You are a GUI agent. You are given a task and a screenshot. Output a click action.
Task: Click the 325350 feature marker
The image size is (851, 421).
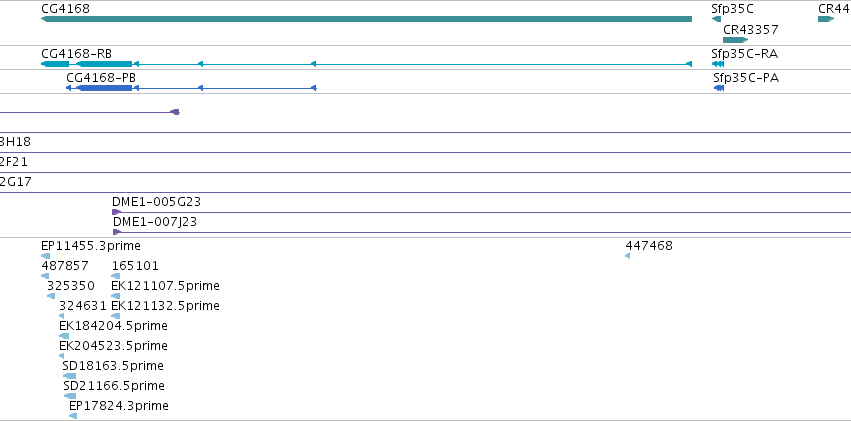(51, 296)
